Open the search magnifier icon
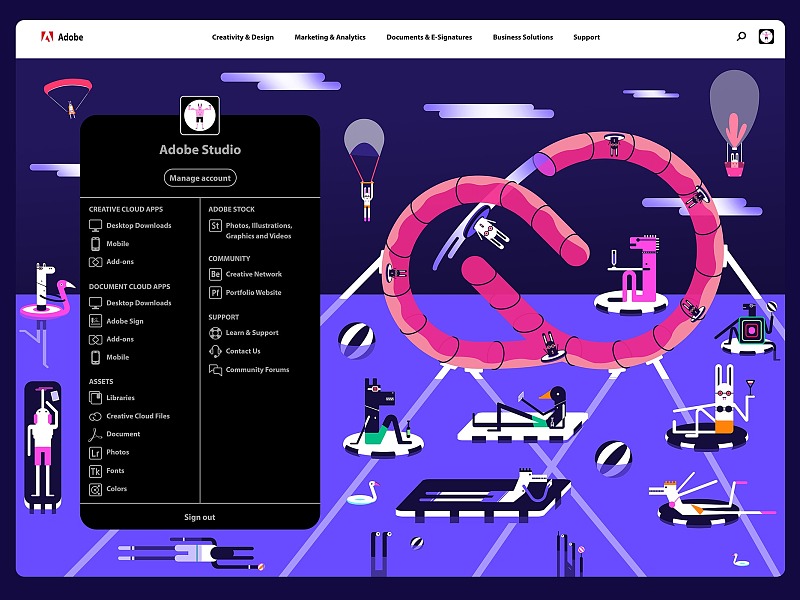Viewport: 800px width, 600px height. [x=741, y=37]
